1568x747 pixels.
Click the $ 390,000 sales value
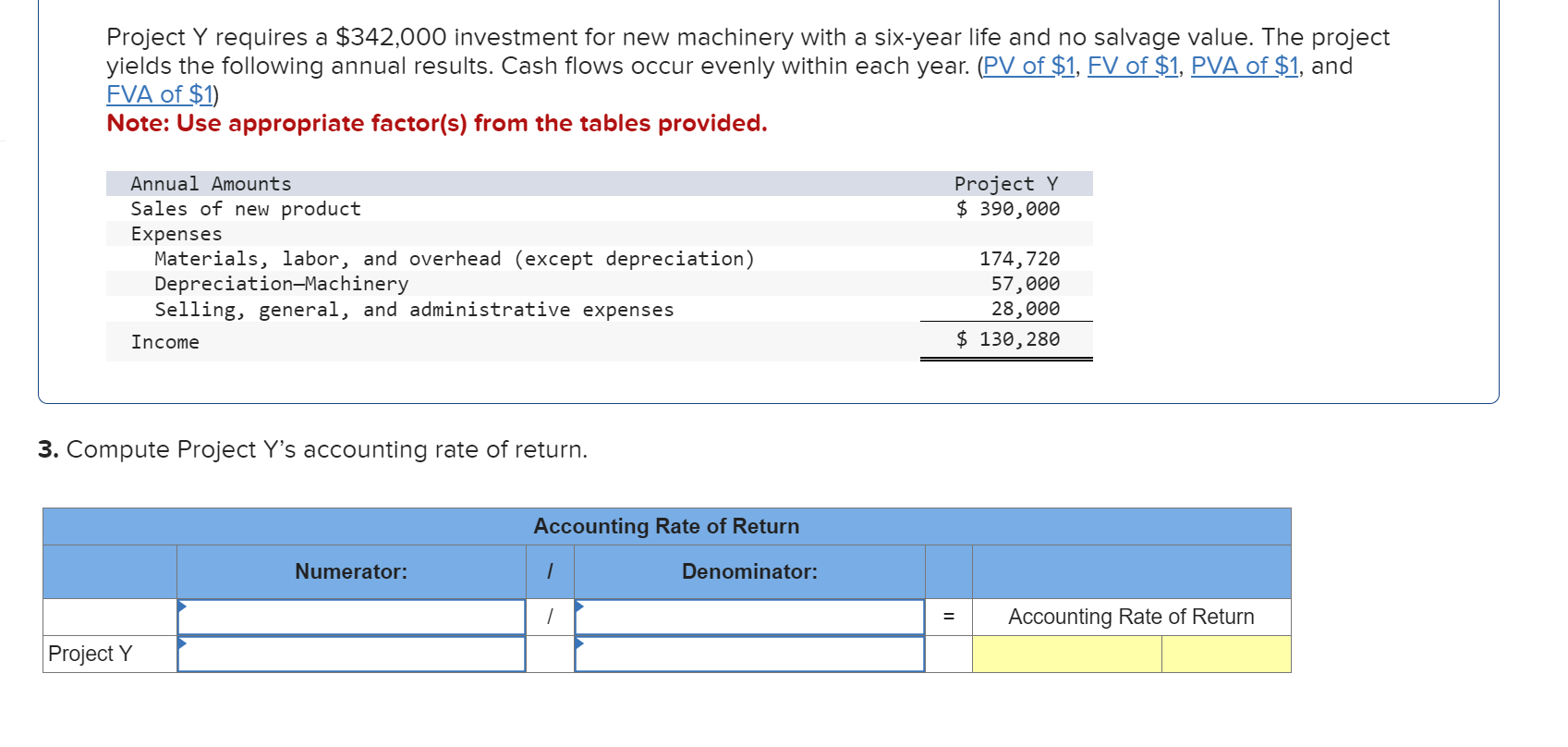coord(1008,209)
